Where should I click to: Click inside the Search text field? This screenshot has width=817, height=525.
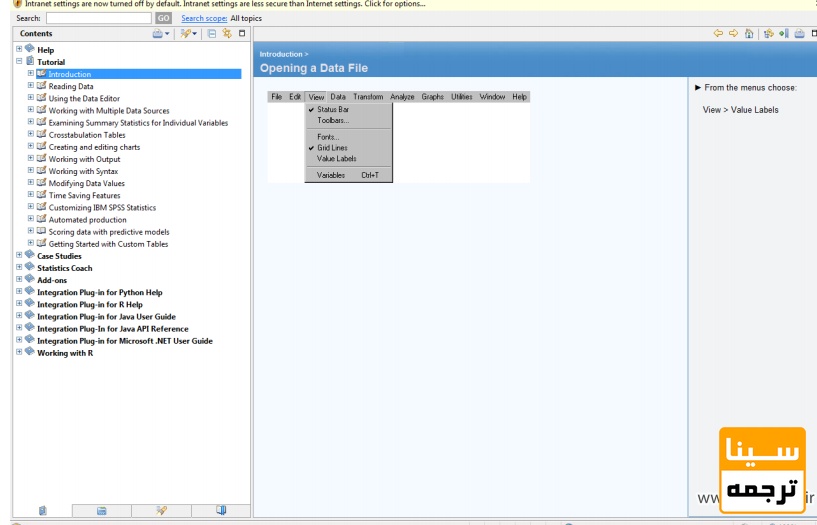point(99,18)
